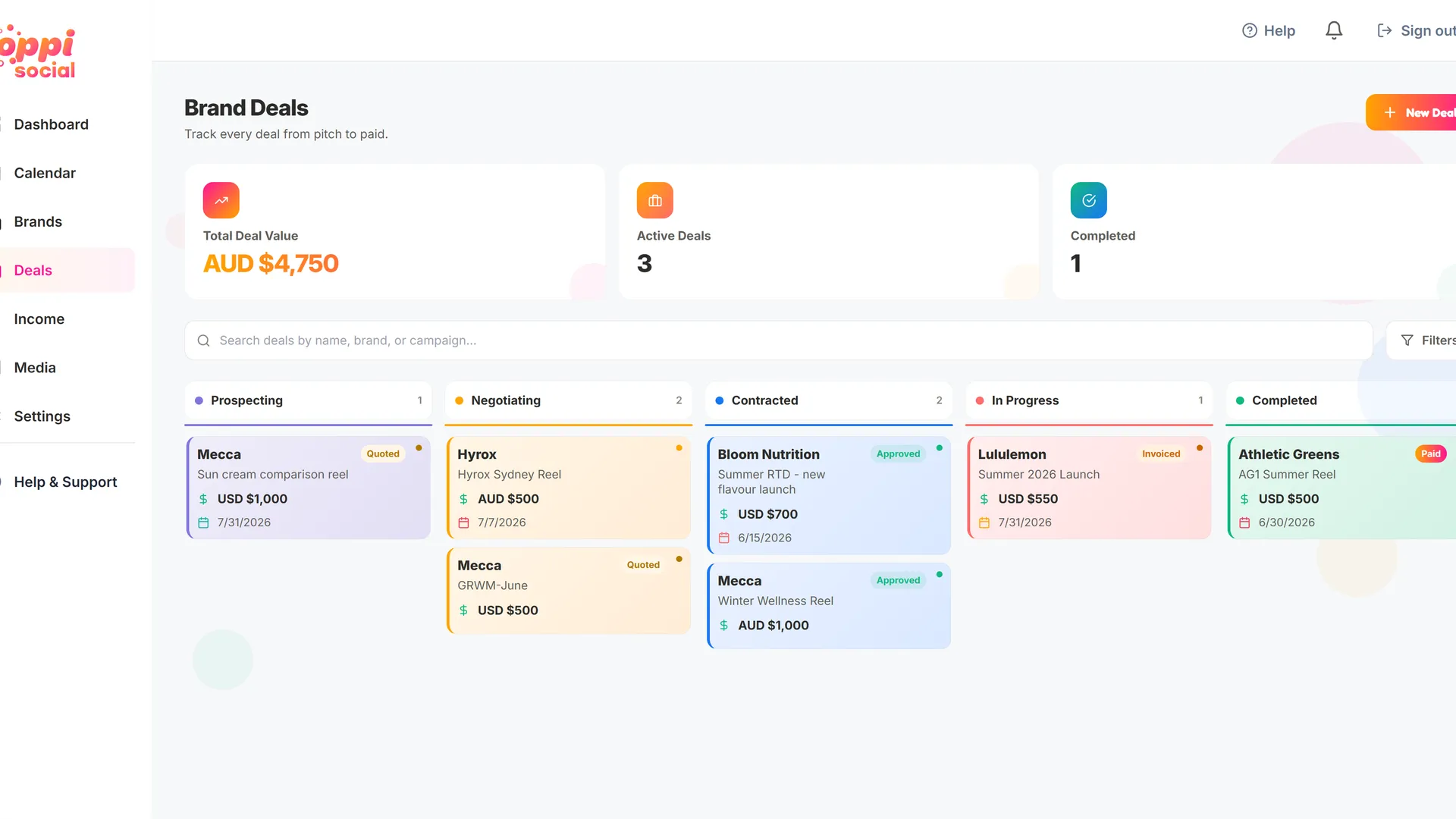1456x819 pixels.
Task: Click the 'USD $700' amount
Action: point(767,515)
